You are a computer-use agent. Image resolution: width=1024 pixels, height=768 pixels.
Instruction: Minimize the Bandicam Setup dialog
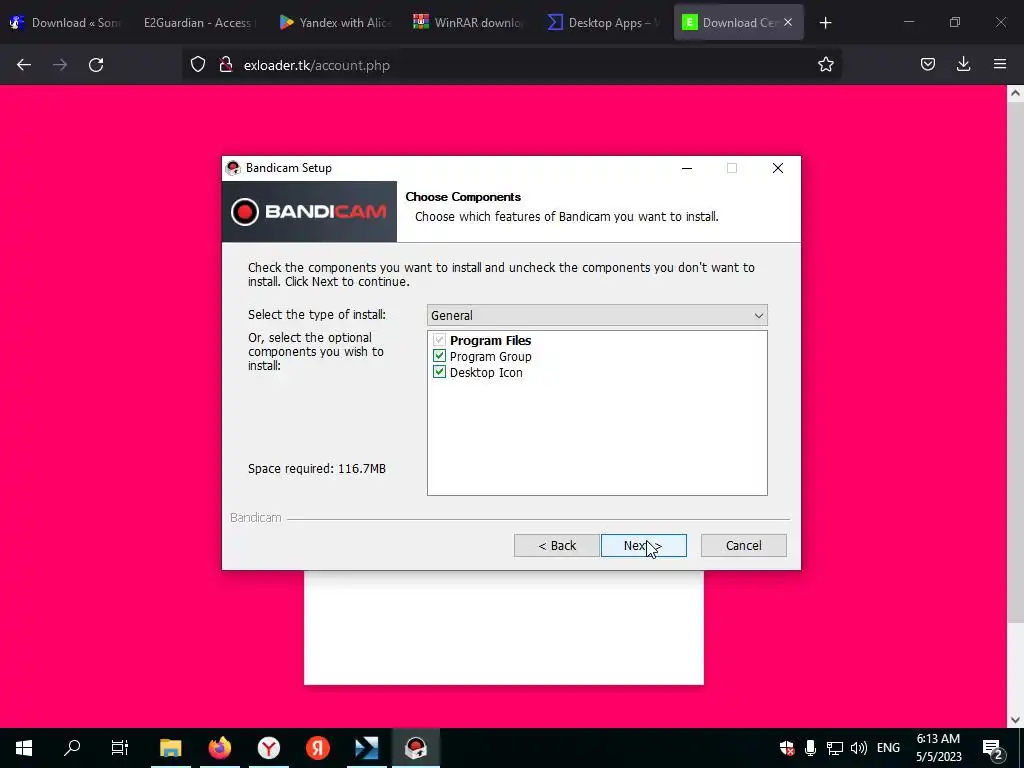tap(686, 168)
